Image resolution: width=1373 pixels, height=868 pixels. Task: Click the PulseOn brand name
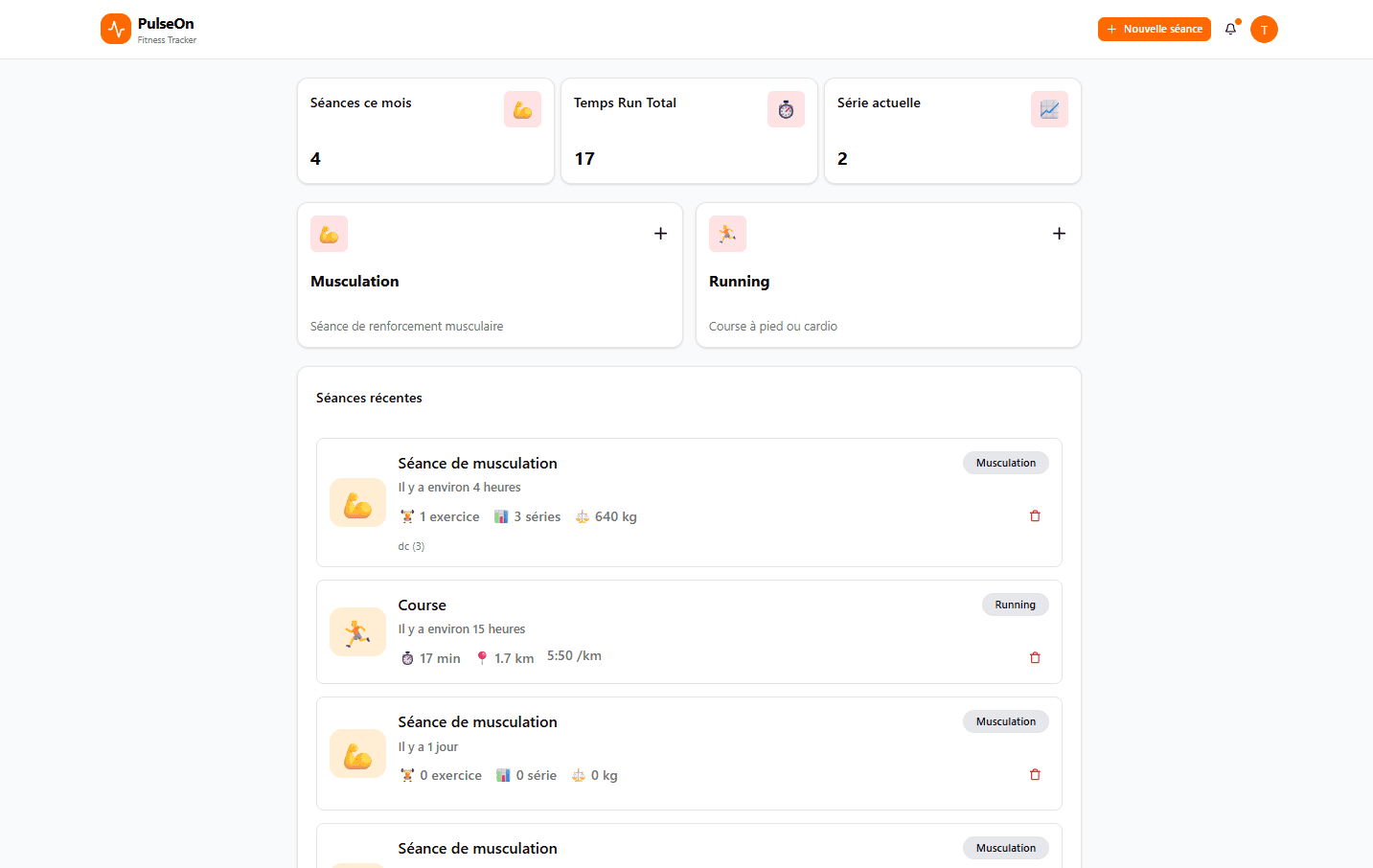[x=166, y=24]
